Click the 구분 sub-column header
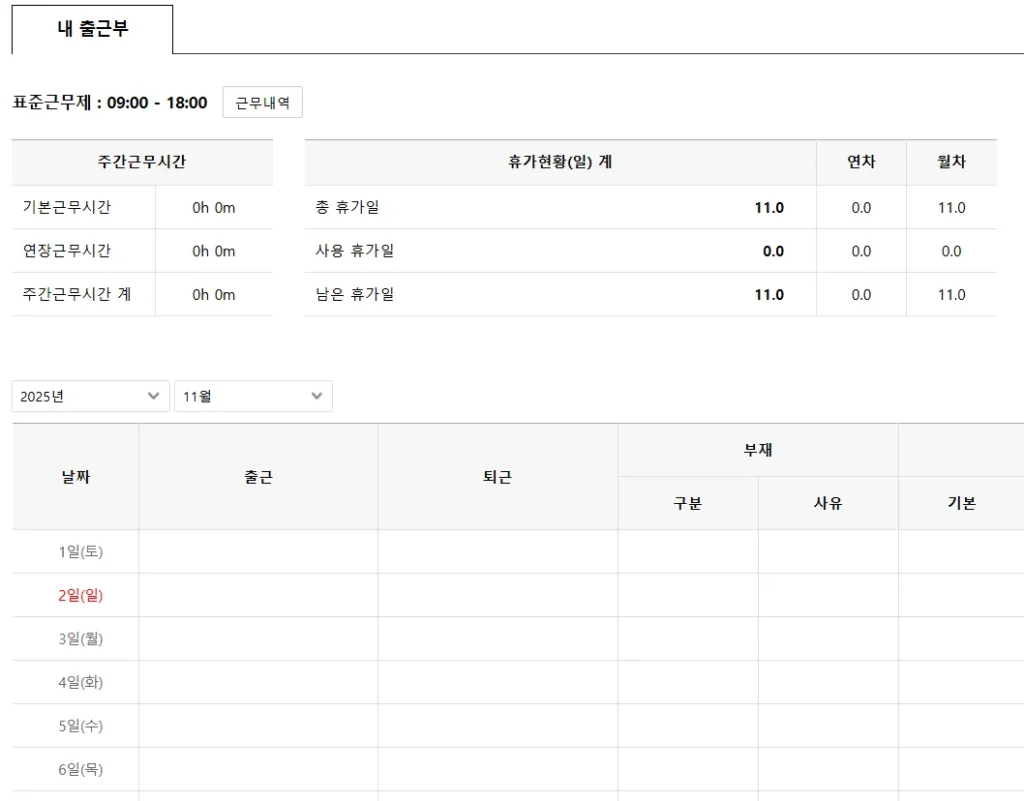The image size is (1024, 801). tap(687, 503)
